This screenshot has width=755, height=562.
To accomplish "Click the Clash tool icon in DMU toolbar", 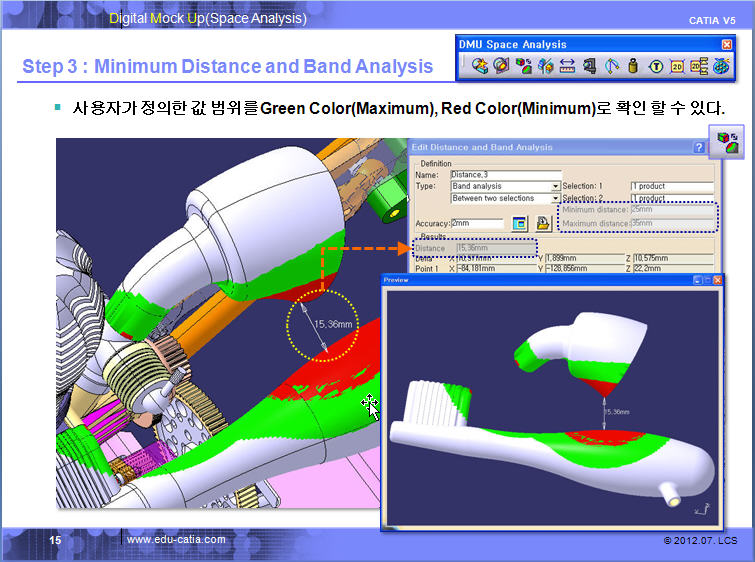I will [480, 66].
